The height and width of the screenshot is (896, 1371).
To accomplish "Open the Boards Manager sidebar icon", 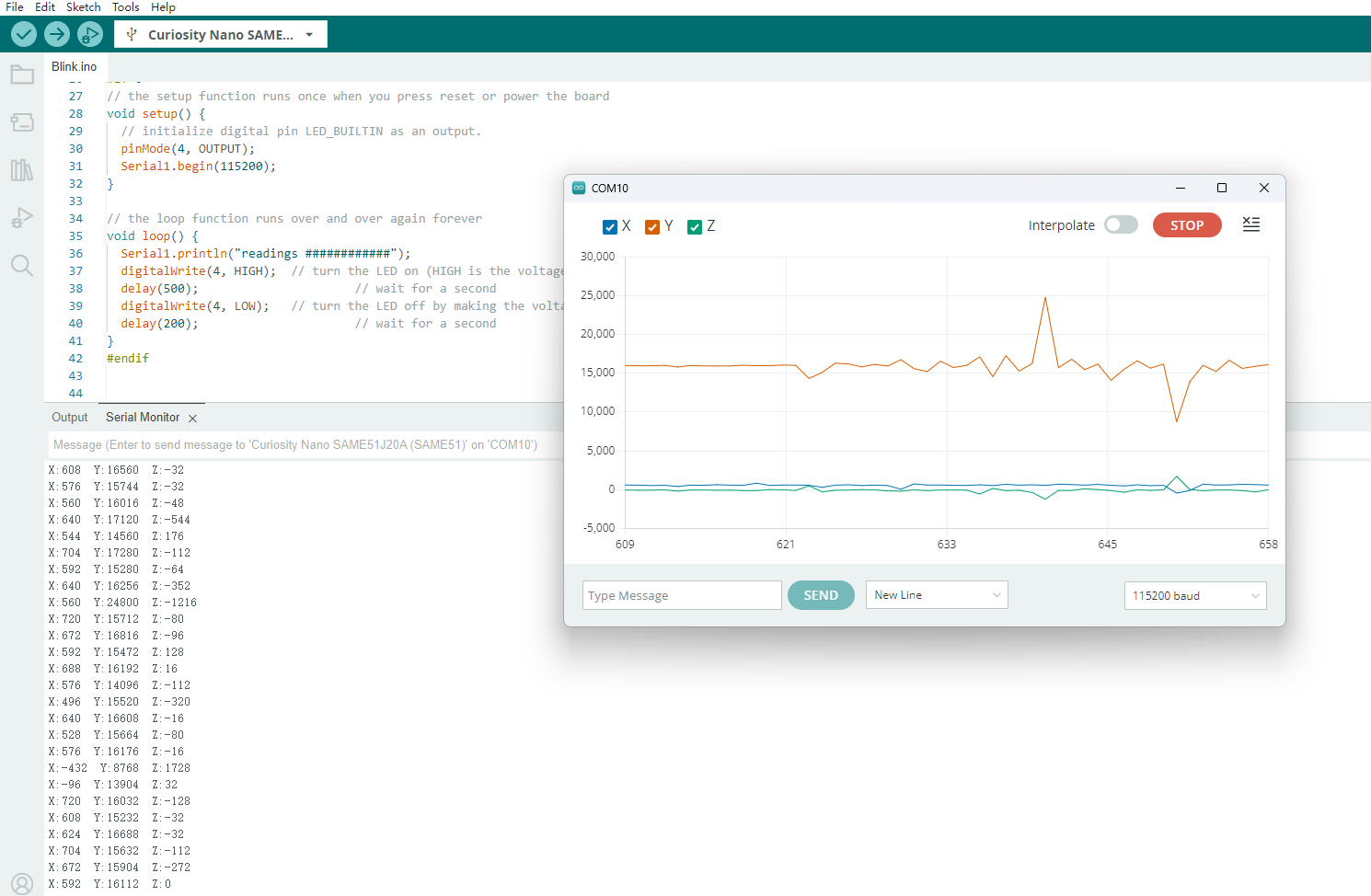I will coord(22,122).
